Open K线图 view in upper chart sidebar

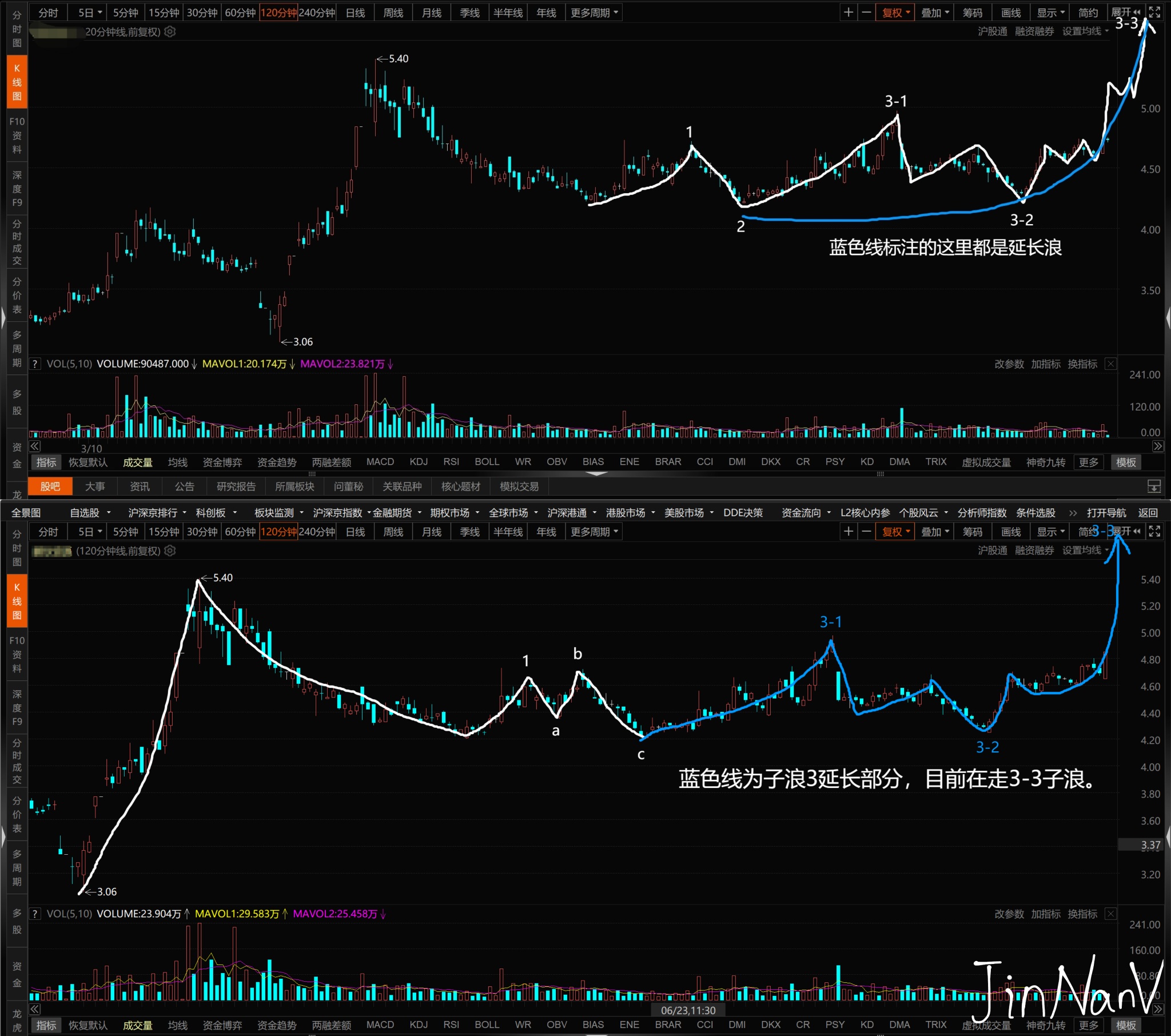(x=17, y=82)
